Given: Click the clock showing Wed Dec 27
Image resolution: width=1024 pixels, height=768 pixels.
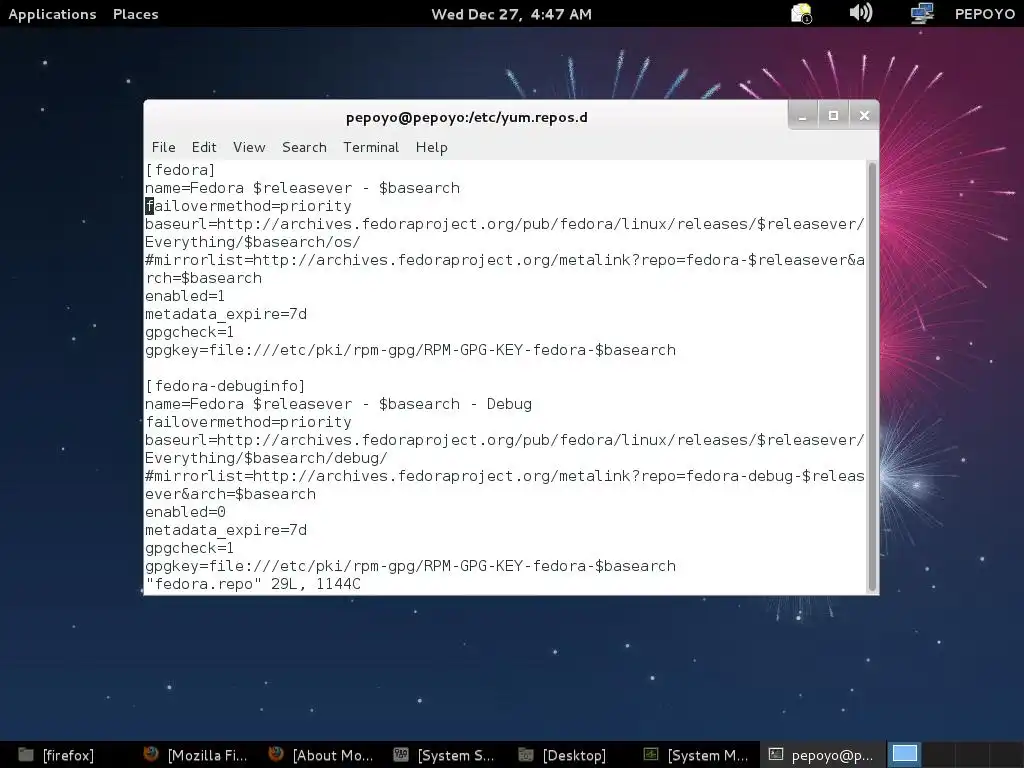Looking at the screenshot, I should [511, 14].
